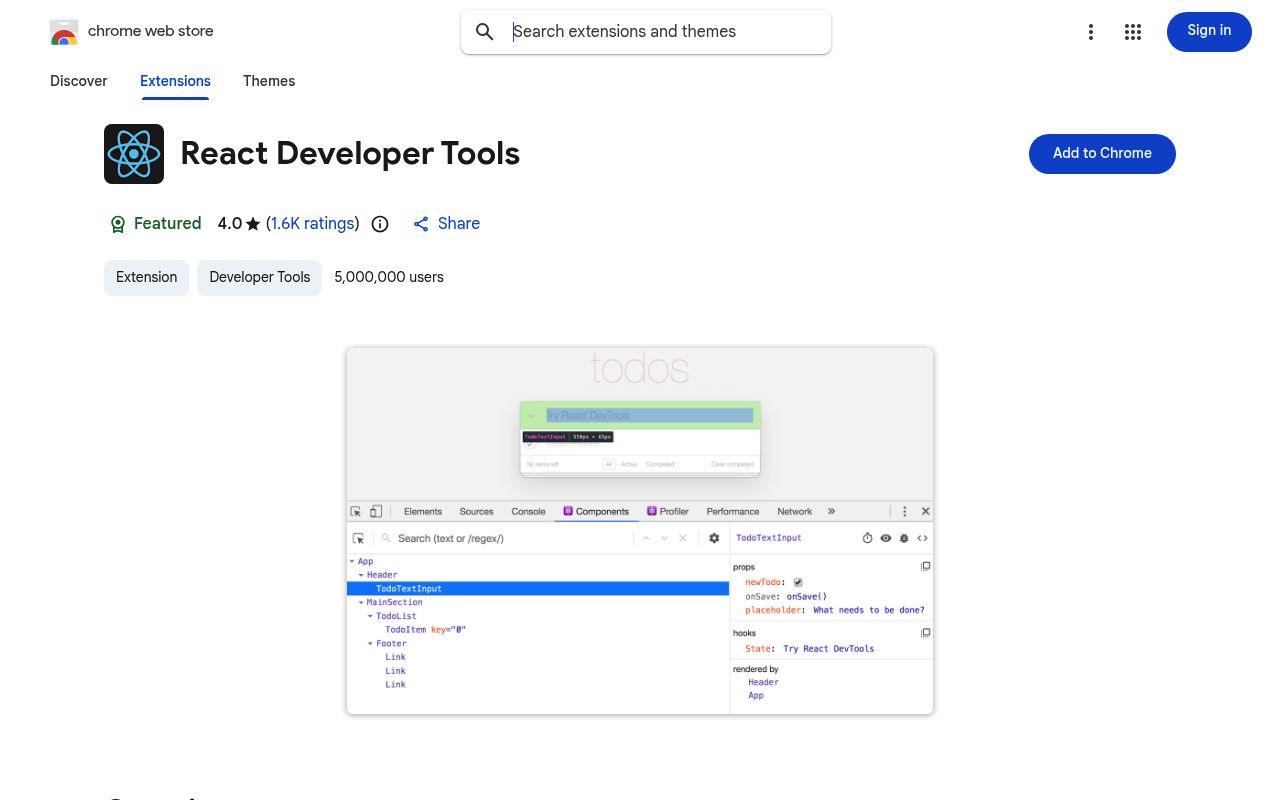Switch to the Themes tab
The width and height of the screenshot is (1280, 800).
[x=269, y=81]
